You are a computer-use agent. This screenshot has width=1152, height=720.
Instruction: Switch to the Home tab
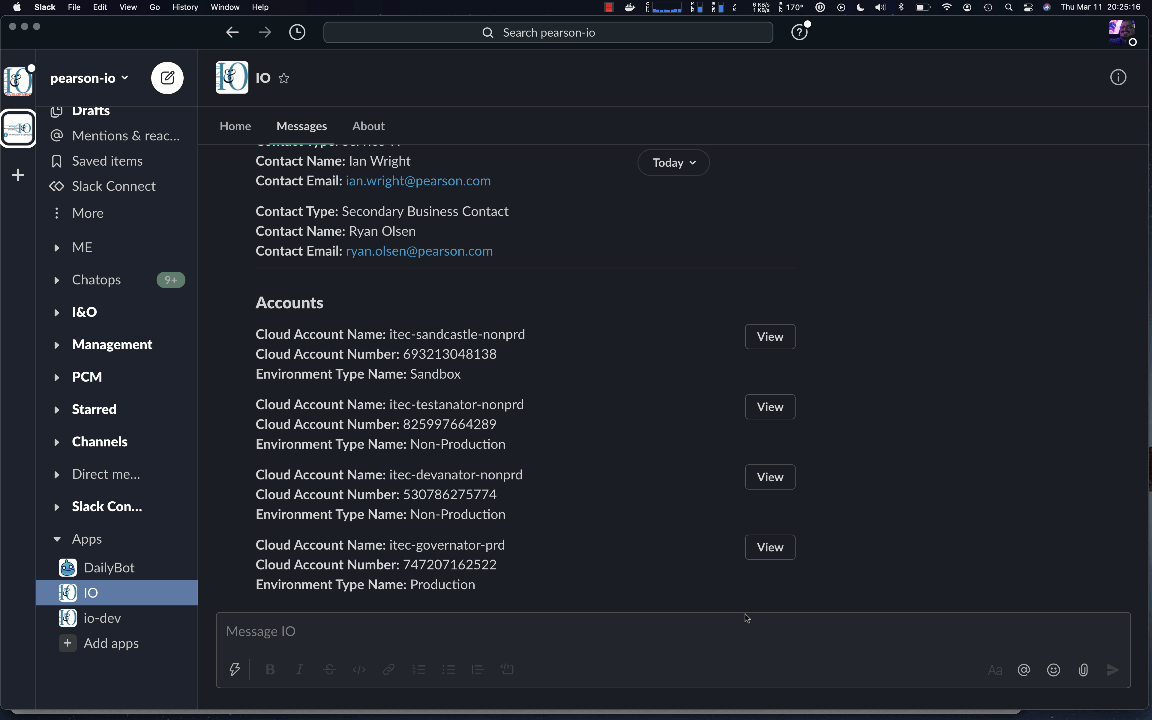click(x=235, y=126)
